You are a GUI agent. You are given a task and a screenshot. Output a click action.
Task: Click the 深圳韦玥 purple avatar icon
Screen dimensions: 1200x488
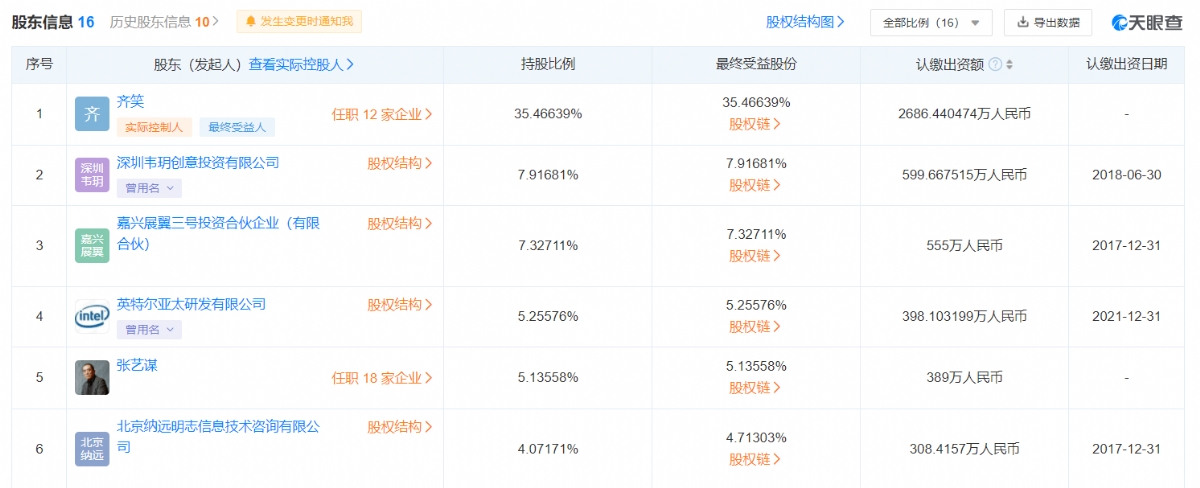[x=92, y=175]
